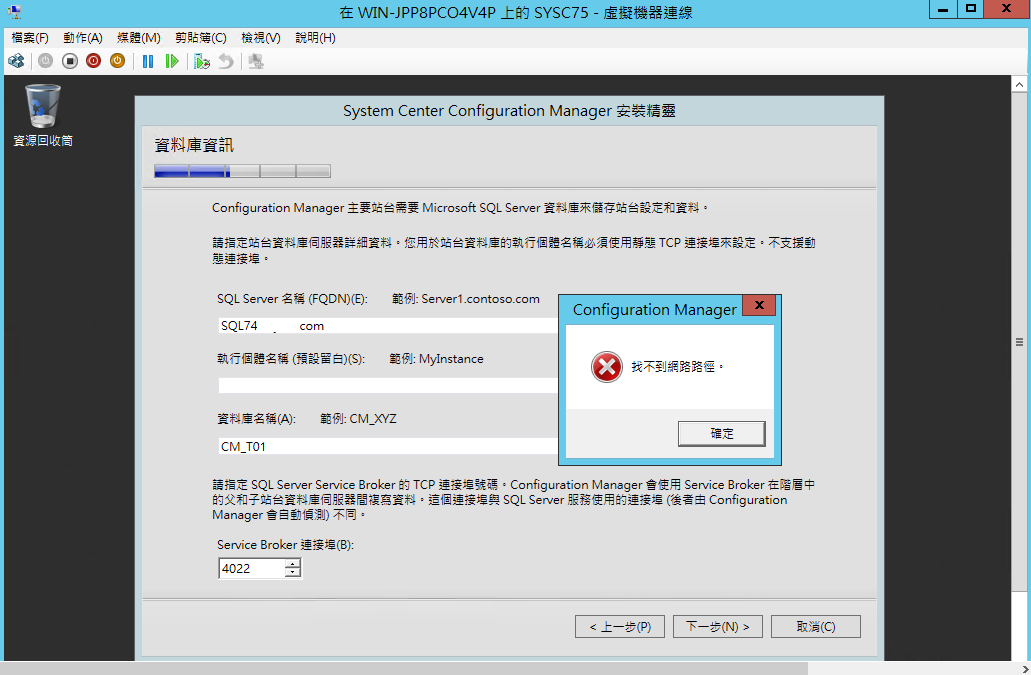
Task: Click the 上一步(P) button
Action: pyautogui.click(x=619, y=626)
